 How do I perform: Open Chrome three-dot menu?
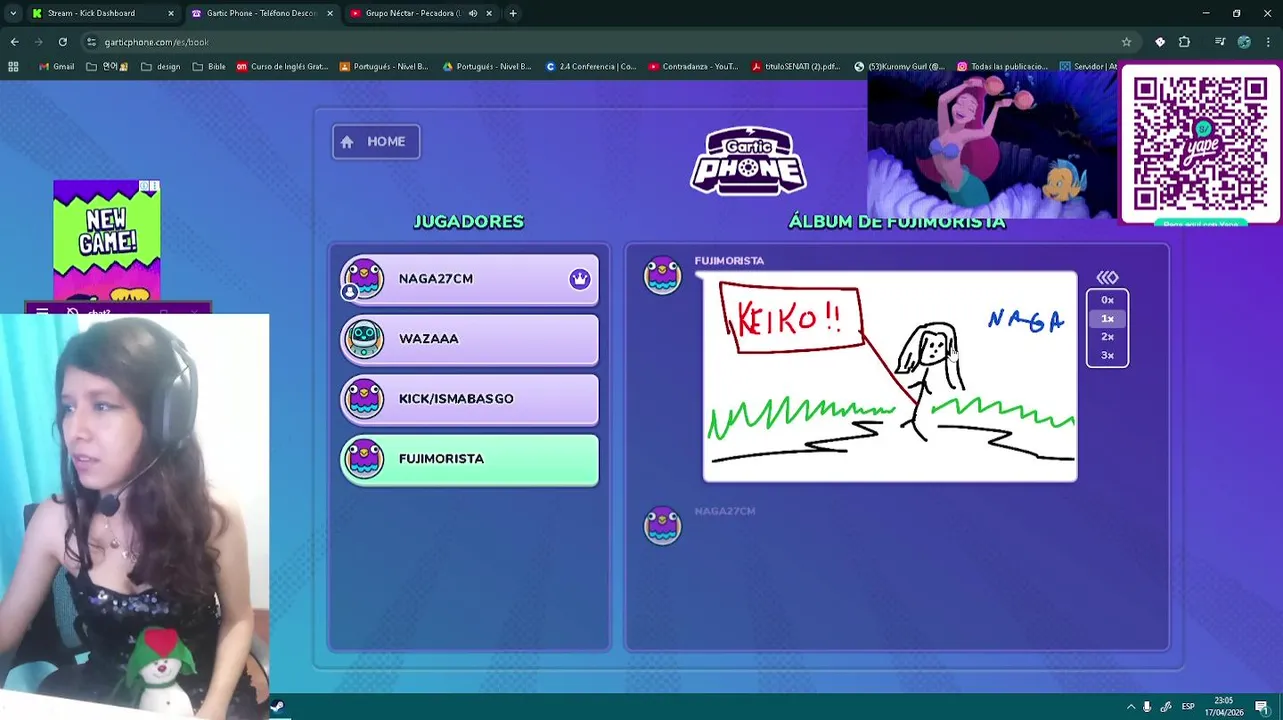coord(1268,42)
